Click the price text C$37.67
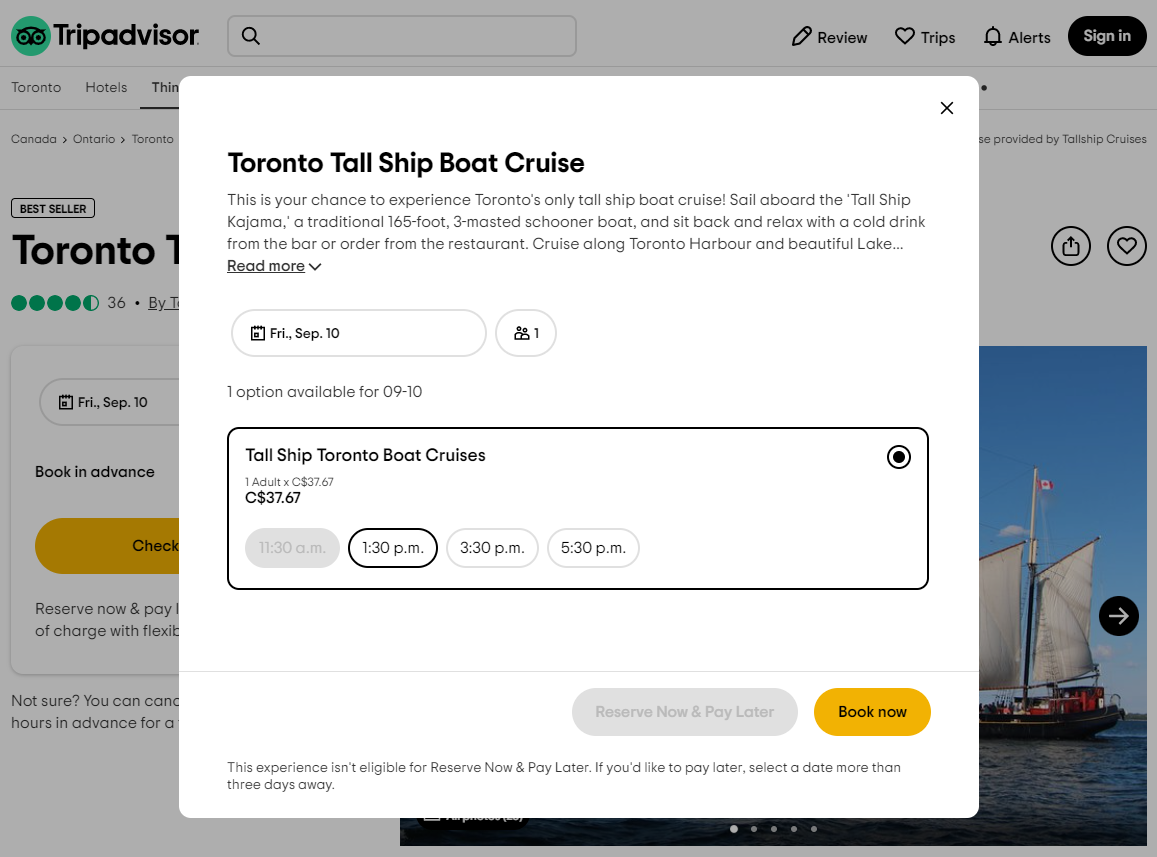 pyautogui.click(x=273, y=498)
